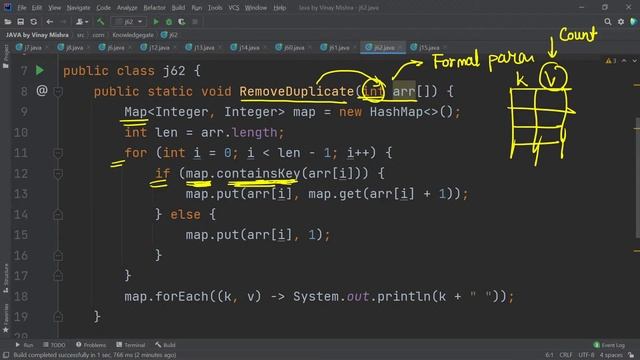Viewport: 640px width, 360px height.
Task: Click the UTF-8 encoding indicator
Action: click(586, 355)
